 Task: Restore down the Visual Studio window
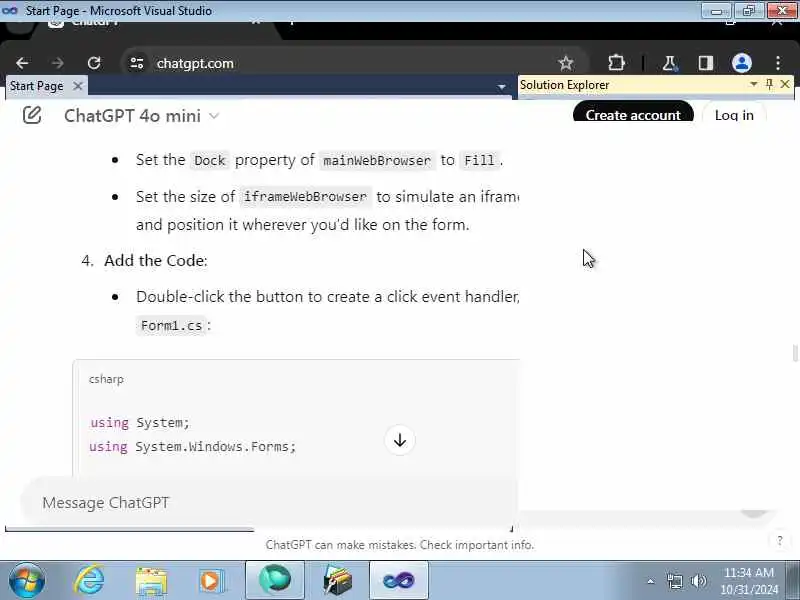[748, 11]
